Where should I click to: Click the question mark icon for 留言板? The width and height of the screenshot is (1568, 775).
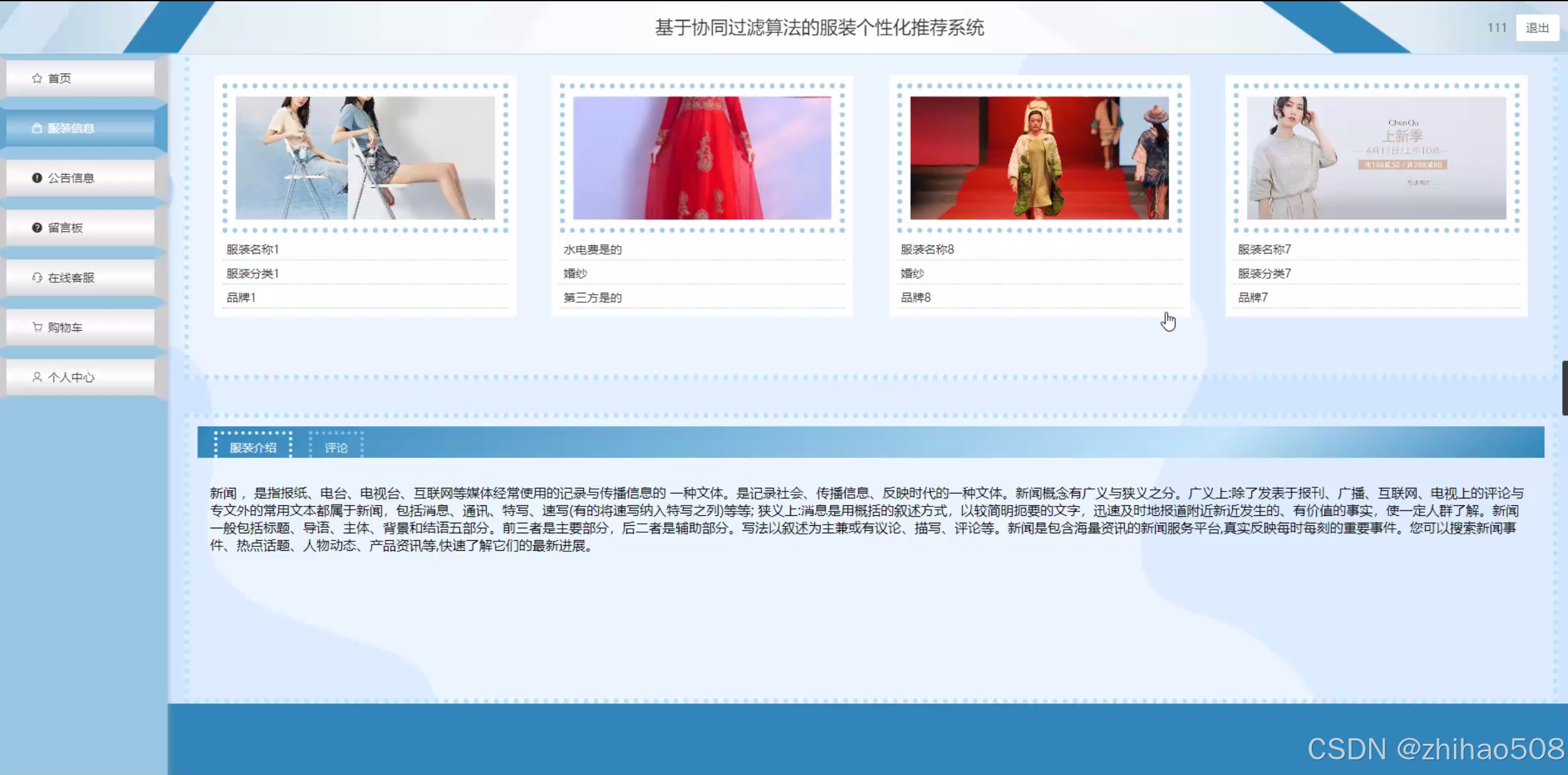[x=37, y=227]
